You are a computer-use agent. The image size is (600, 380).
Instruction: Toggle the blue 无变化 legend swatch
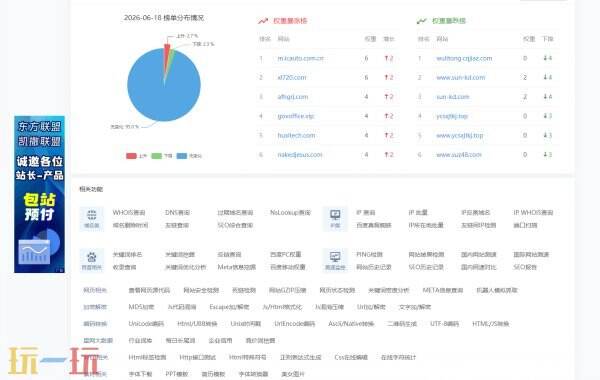(x=182, y=156)
